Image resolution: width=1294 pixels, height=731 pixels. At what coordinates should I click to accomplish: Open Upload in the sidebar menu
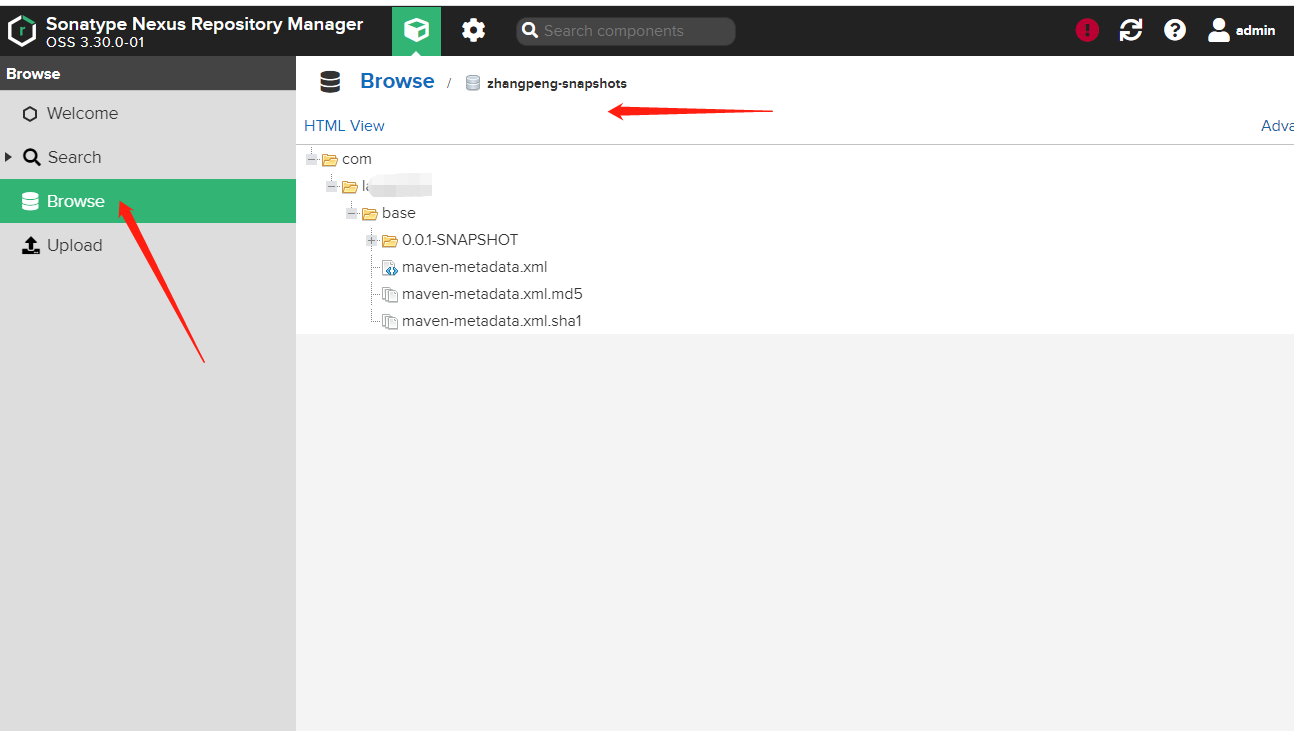click(148, 245)
